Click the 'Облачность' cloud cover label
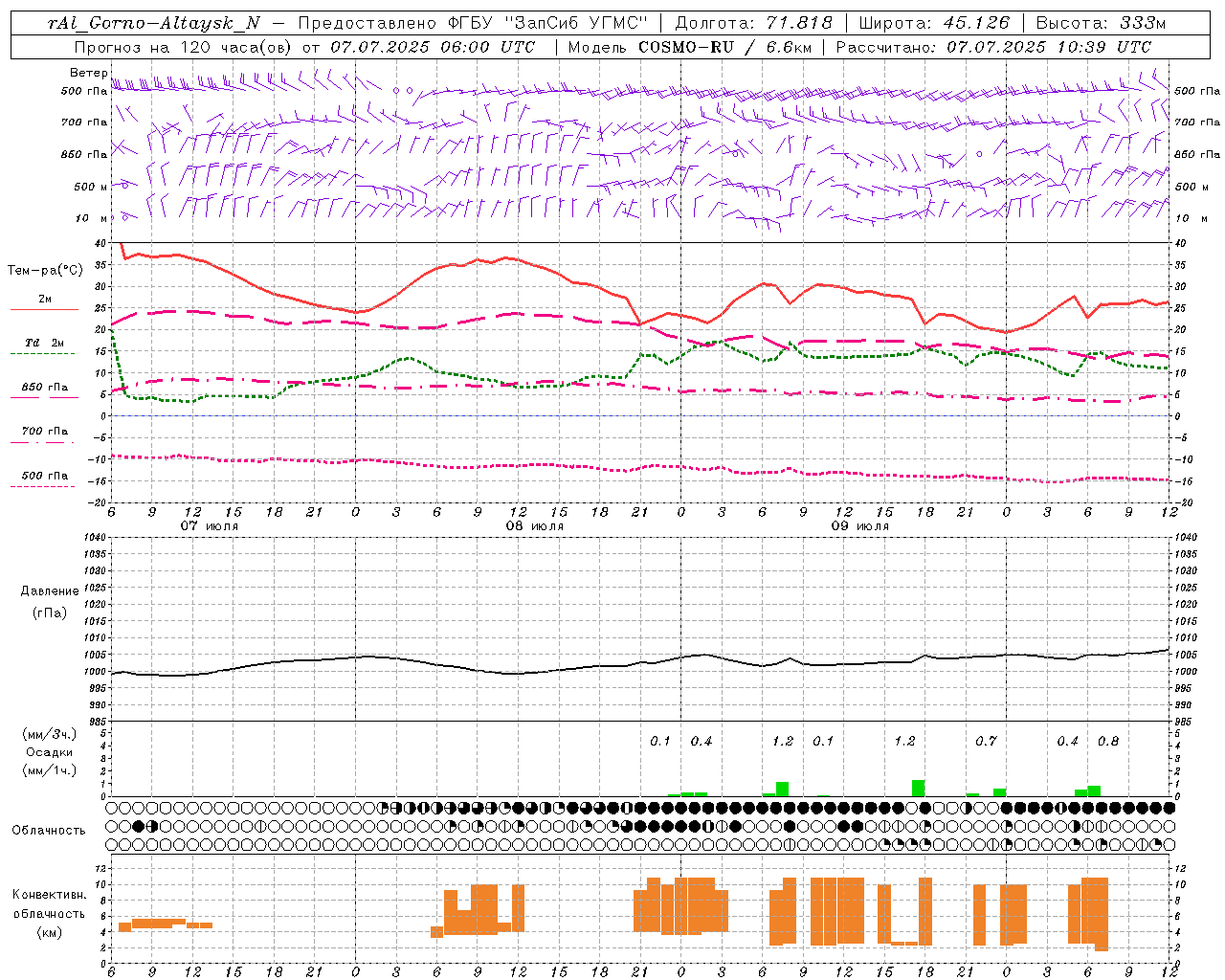 [x=49, y=831]
